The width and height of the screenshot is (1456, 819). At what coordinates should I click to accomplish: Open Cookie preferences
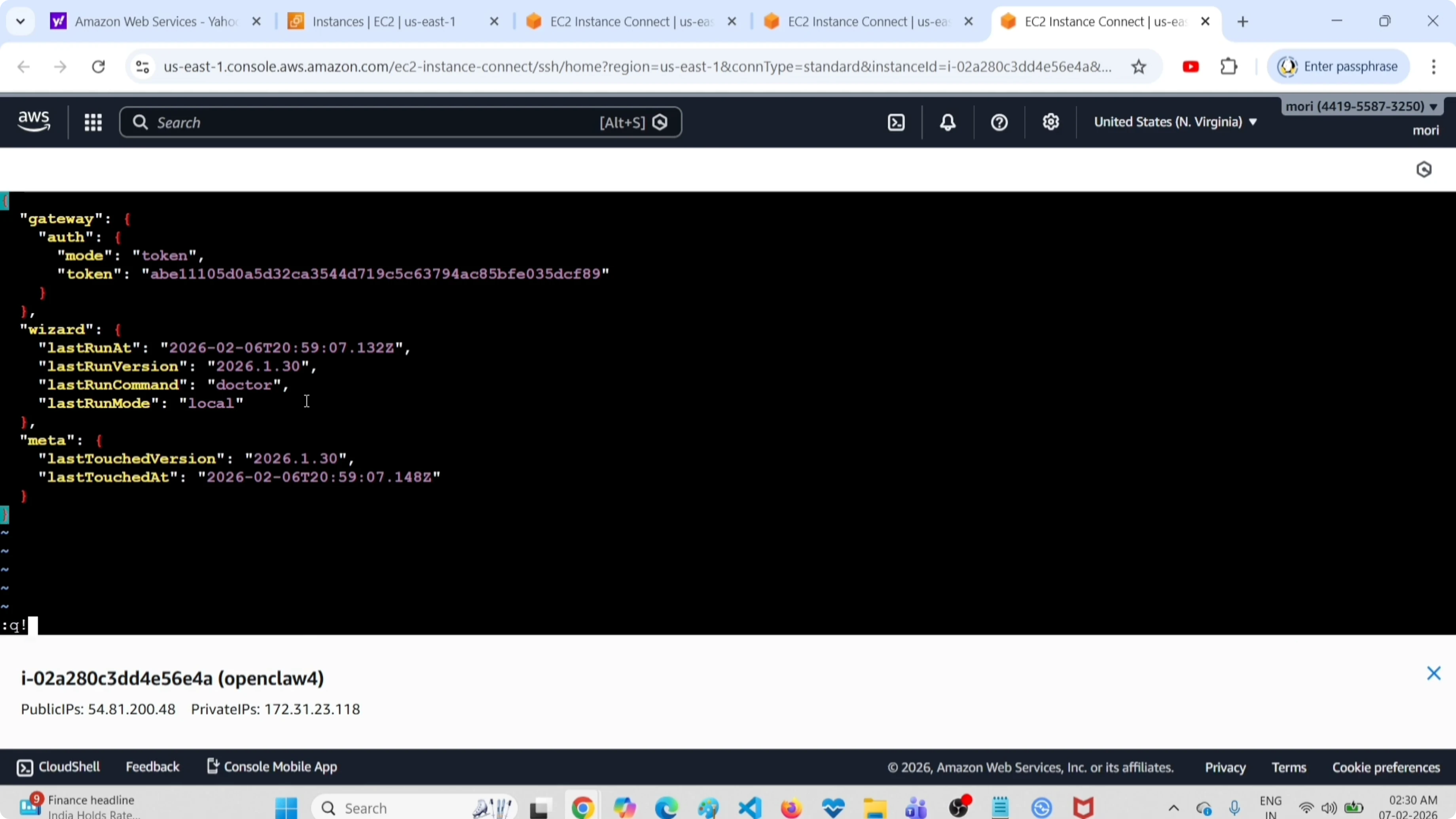(x=1386, y=768)
